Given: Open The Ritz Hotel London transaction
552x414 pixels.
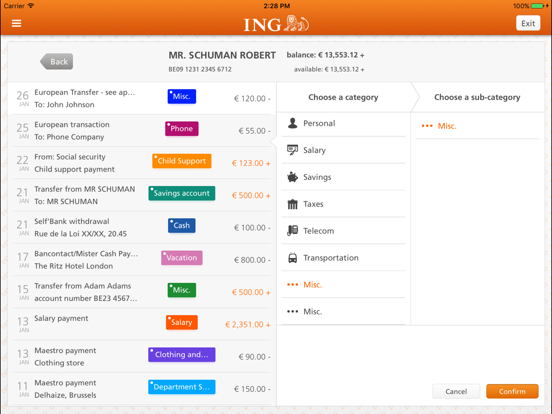Looking at the screenshot, I should (x=142, y=260).
